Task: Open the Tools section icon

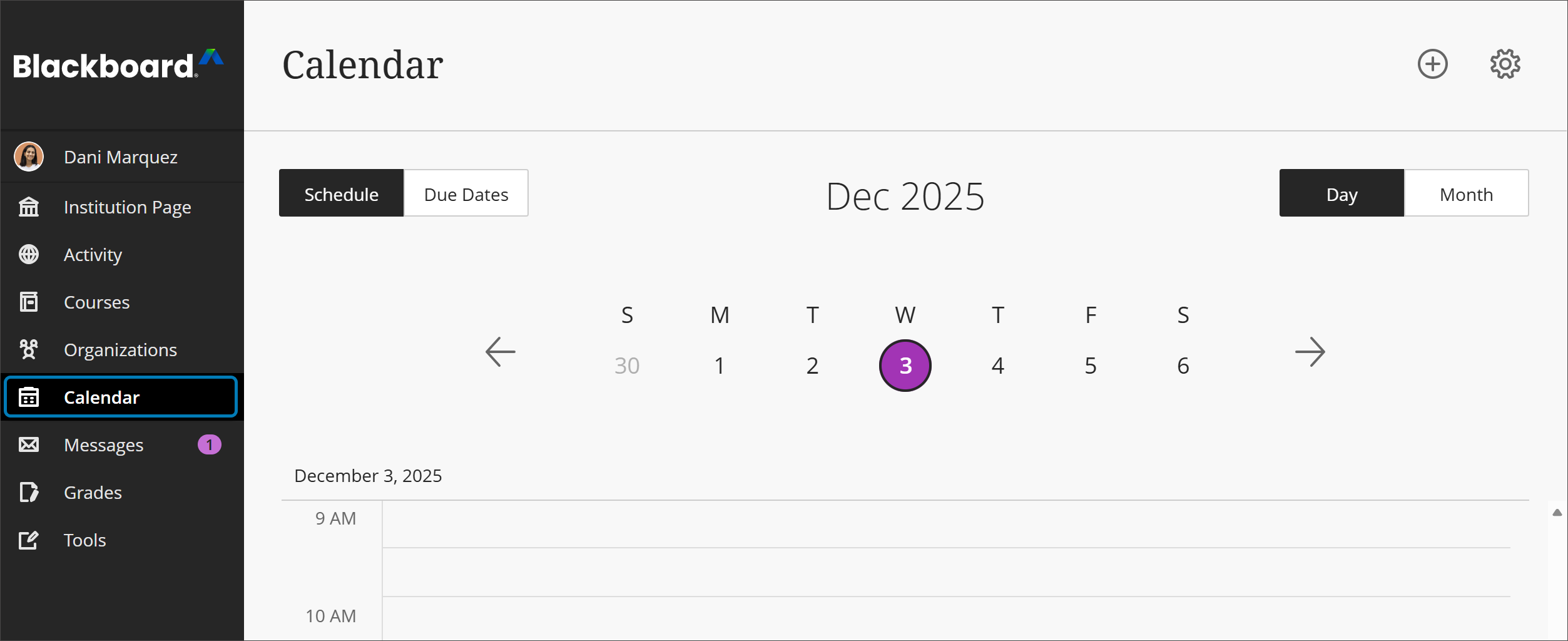Action: point(29,540)
